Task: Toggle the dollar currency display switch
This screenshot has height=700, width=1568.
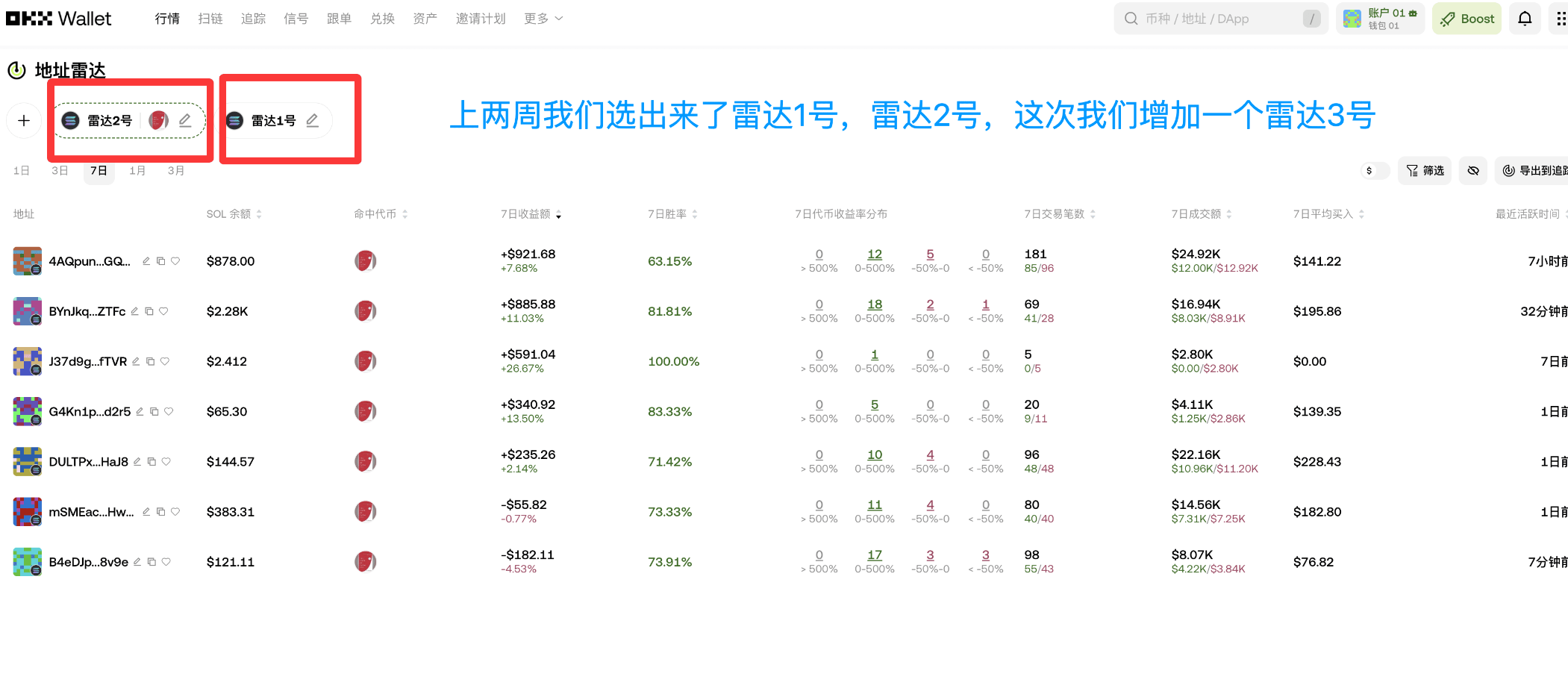Action: point(1375,171)
